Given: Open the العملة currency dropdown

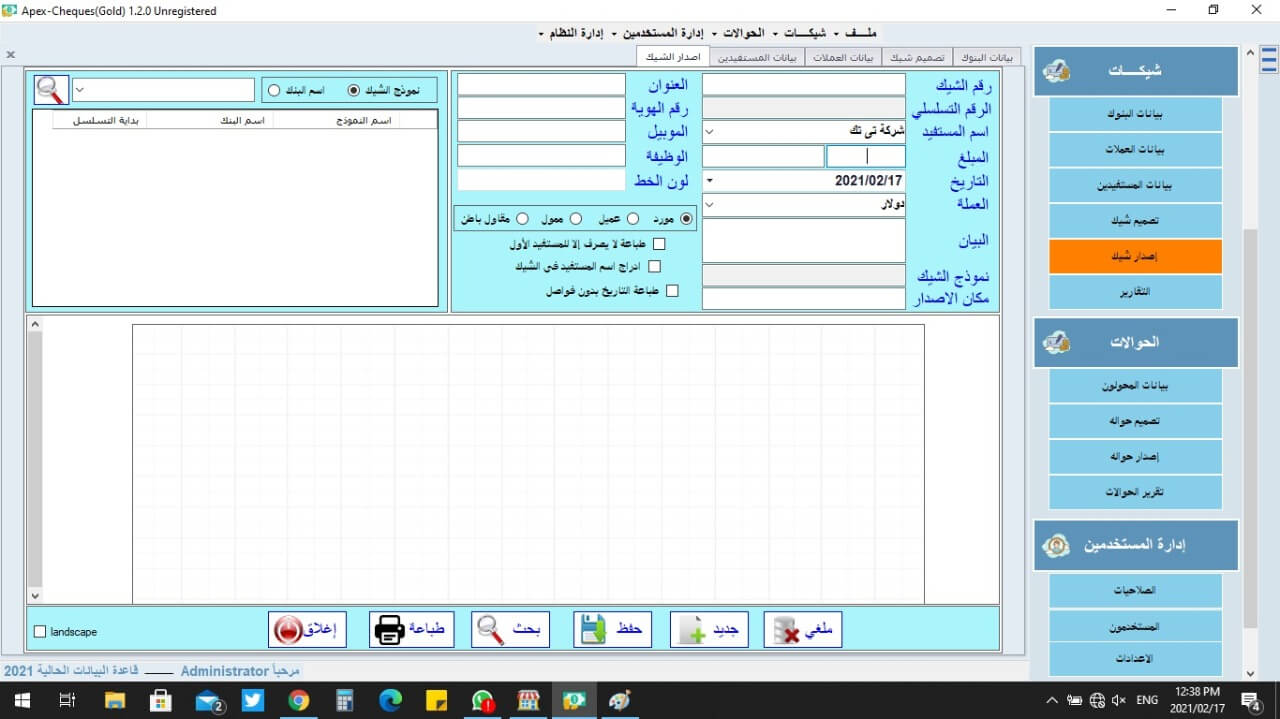Looking at the screenshot, I should click(709, 204).
